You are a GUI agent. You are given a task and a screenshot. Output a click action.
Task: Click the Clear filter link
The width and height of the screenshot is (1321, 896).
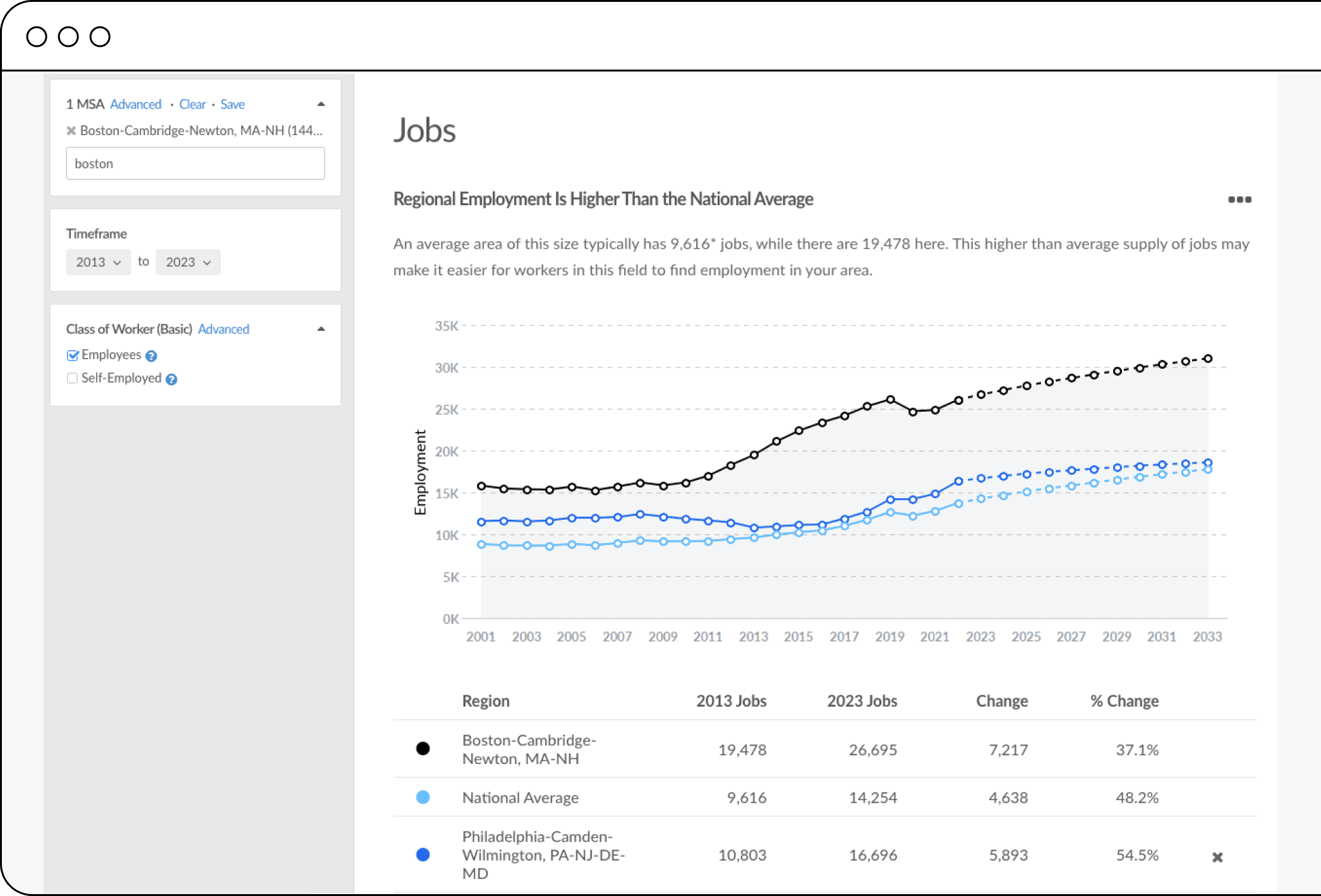click(x=194, y=104)
